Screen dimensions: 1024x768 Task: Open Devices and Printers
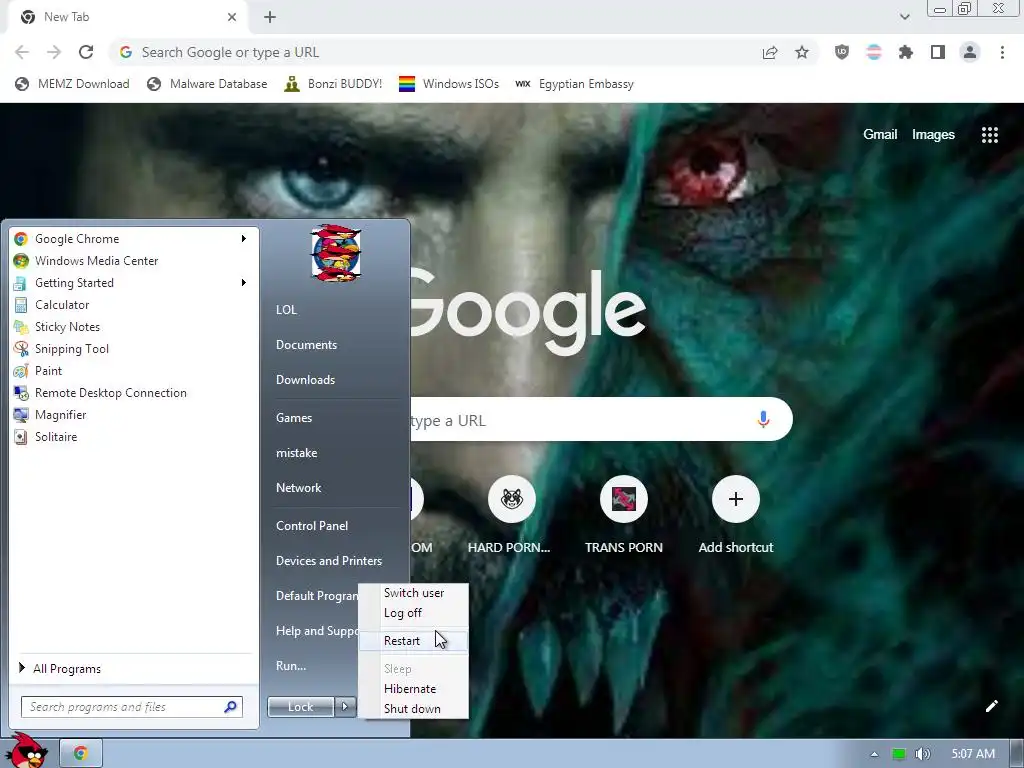(328, 561)
